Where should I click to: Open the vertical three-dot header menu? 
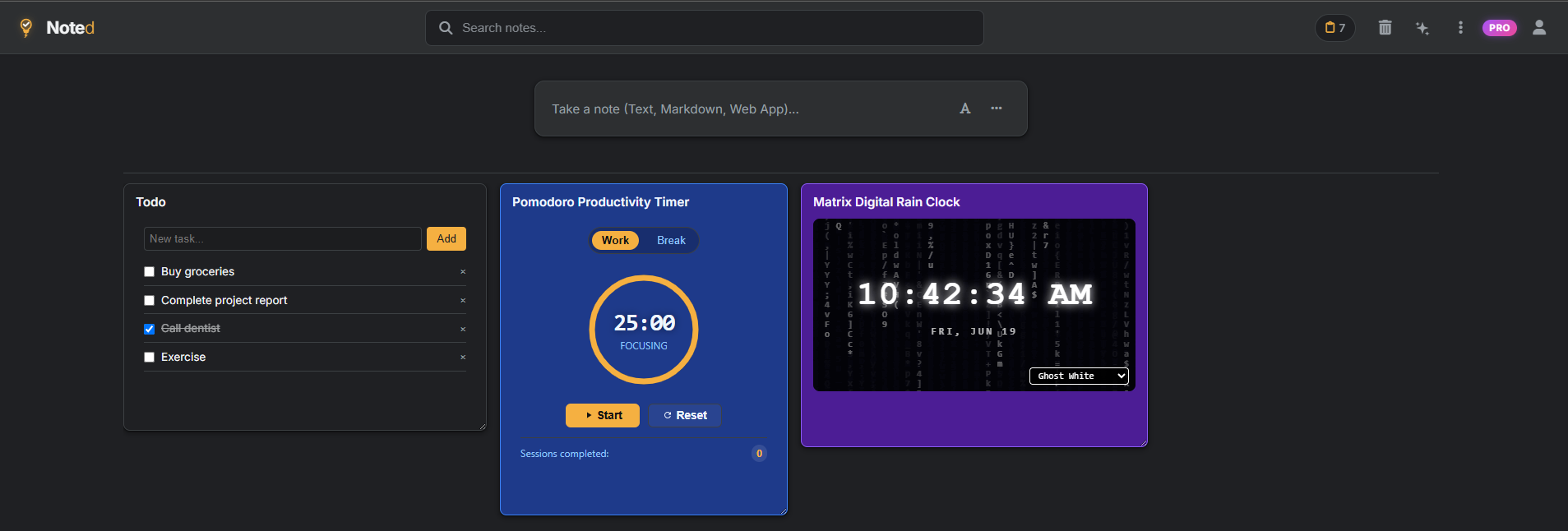pyautogui.click(x=1460, y=28)
